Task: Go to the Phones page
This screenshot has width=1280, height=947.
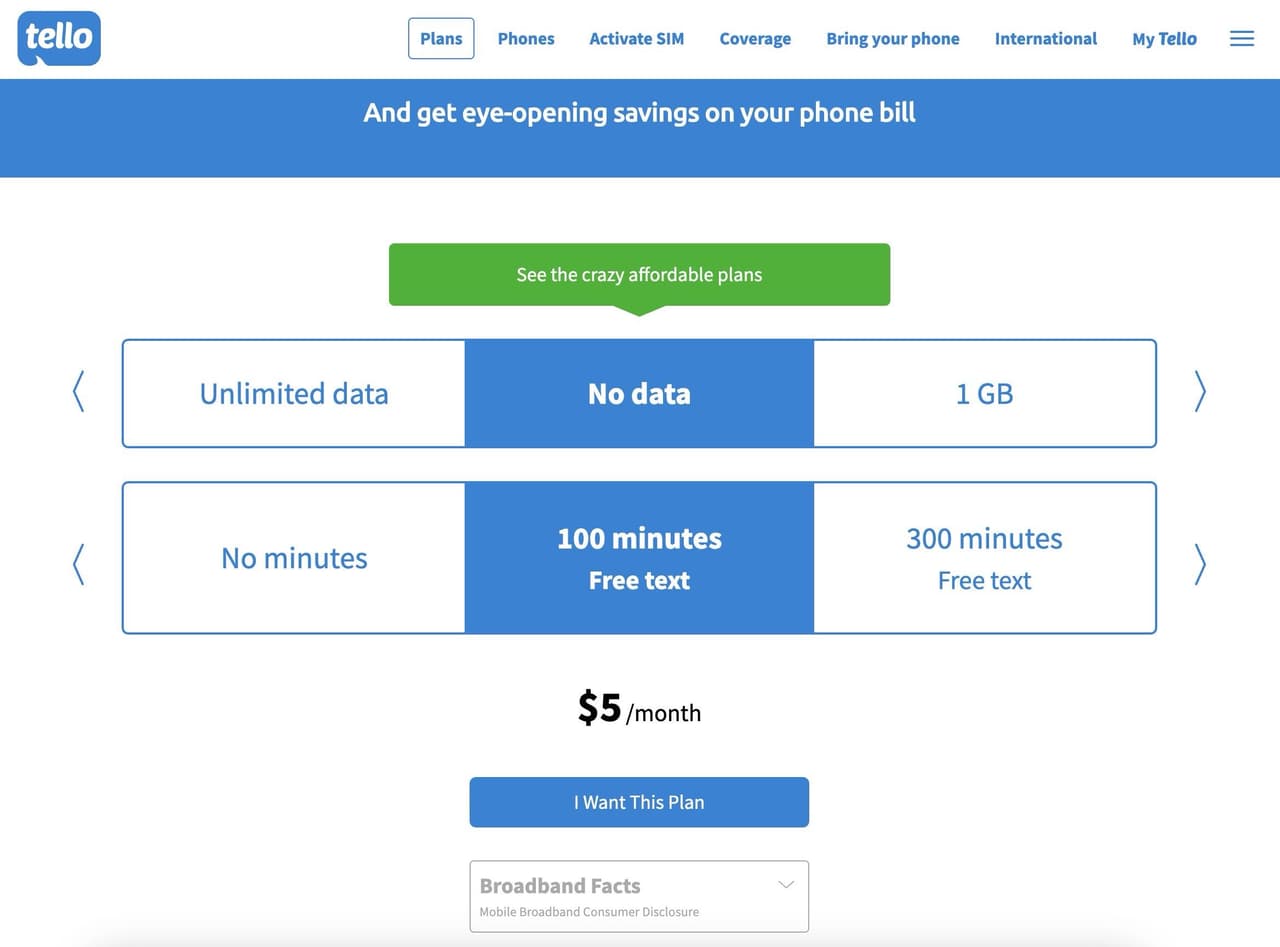Action: point(526,39)
